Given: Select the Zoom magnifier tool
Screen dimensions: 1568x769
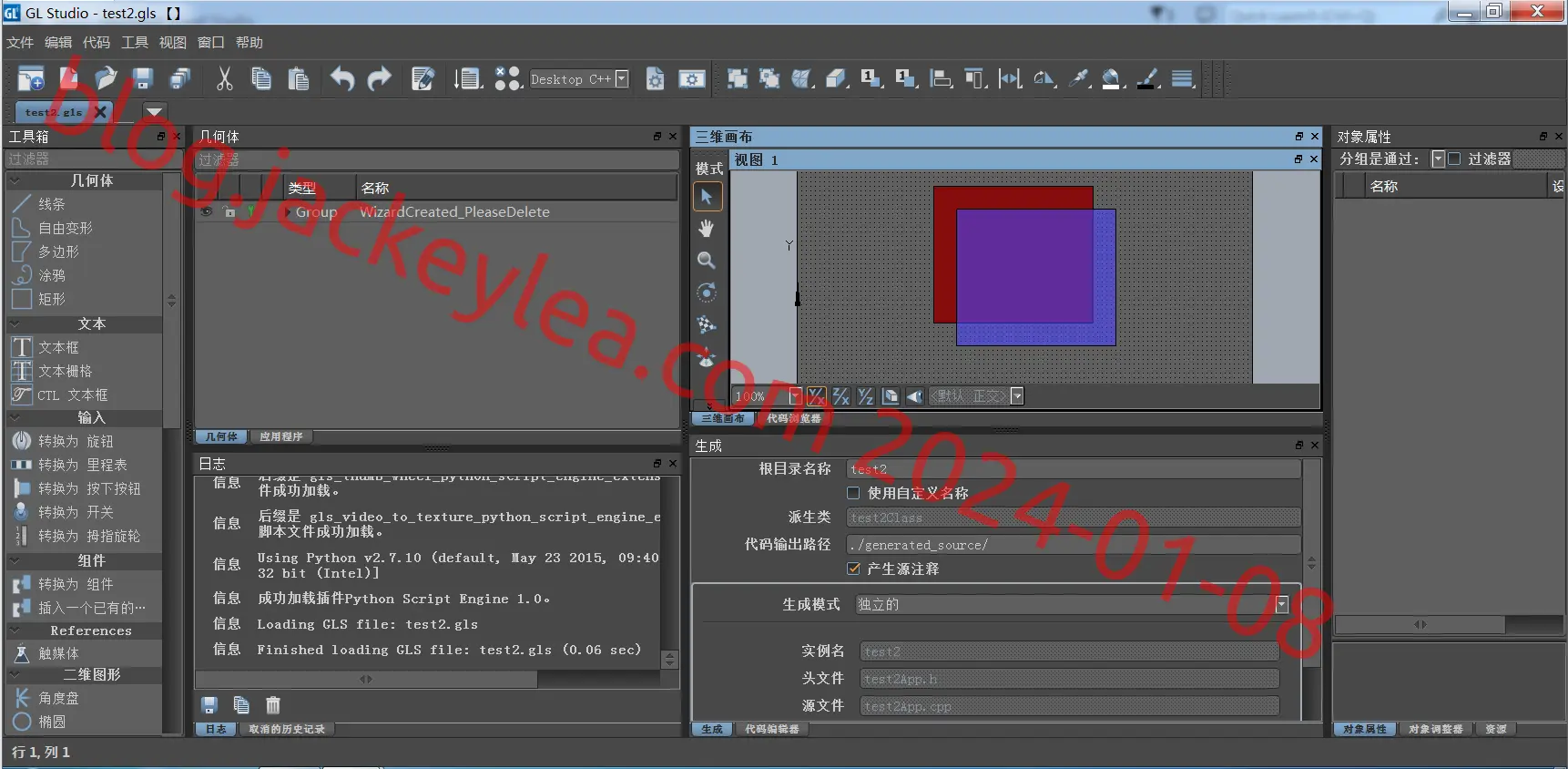Looking at the screenshot, I should [x=707, y=261].
